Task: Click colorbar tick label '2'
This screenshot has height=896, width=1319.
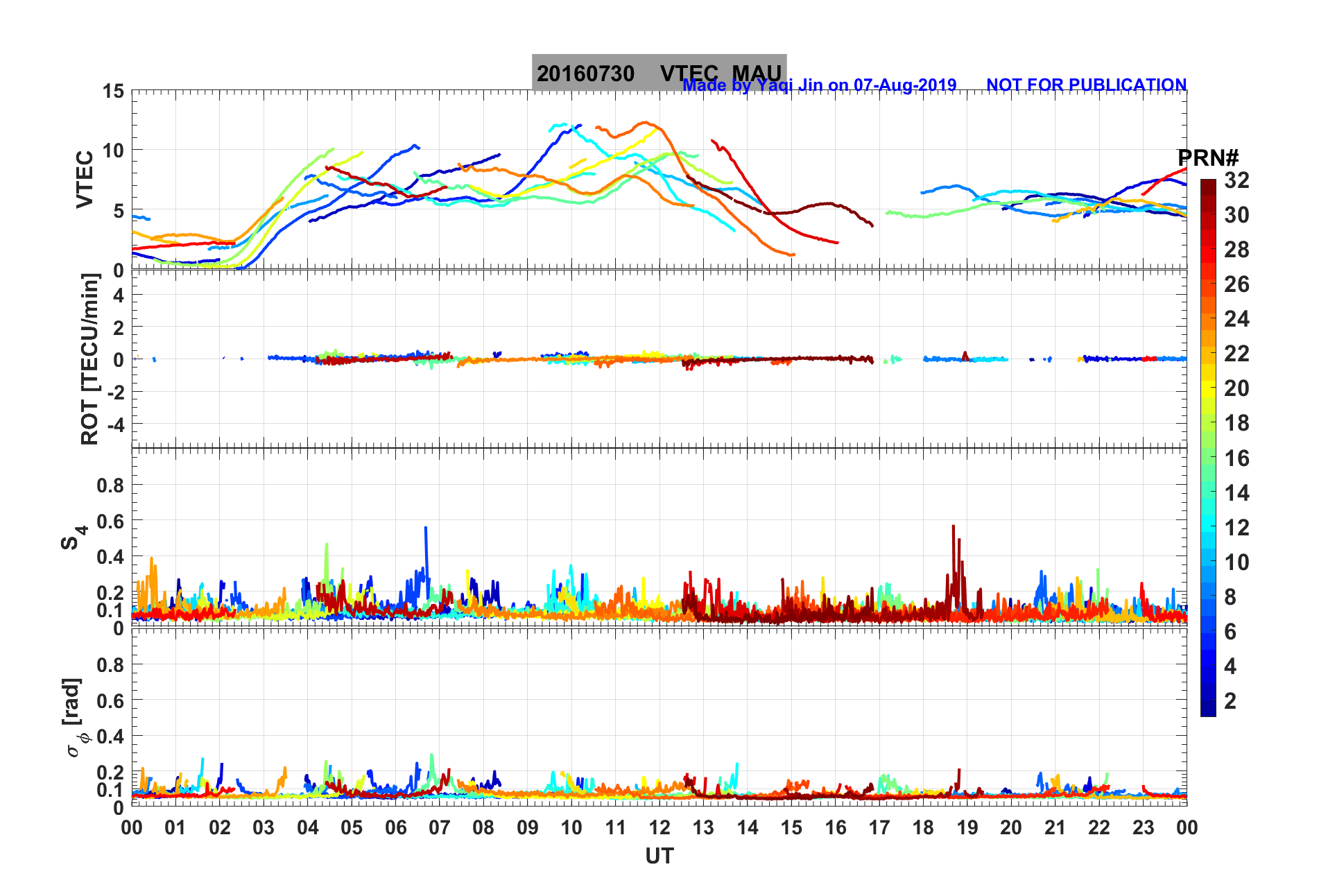Action: [1230, 700]
